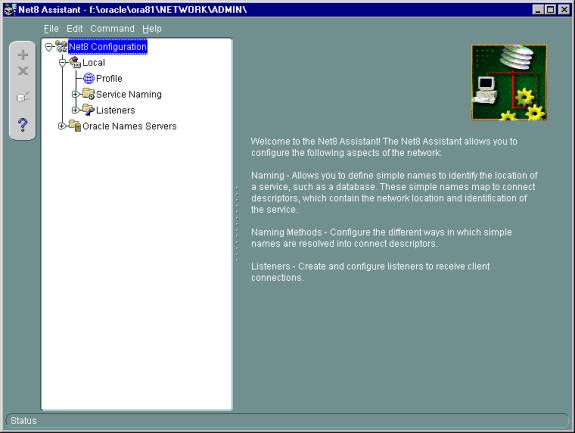Click the Profile globe icon

[89, 78]
